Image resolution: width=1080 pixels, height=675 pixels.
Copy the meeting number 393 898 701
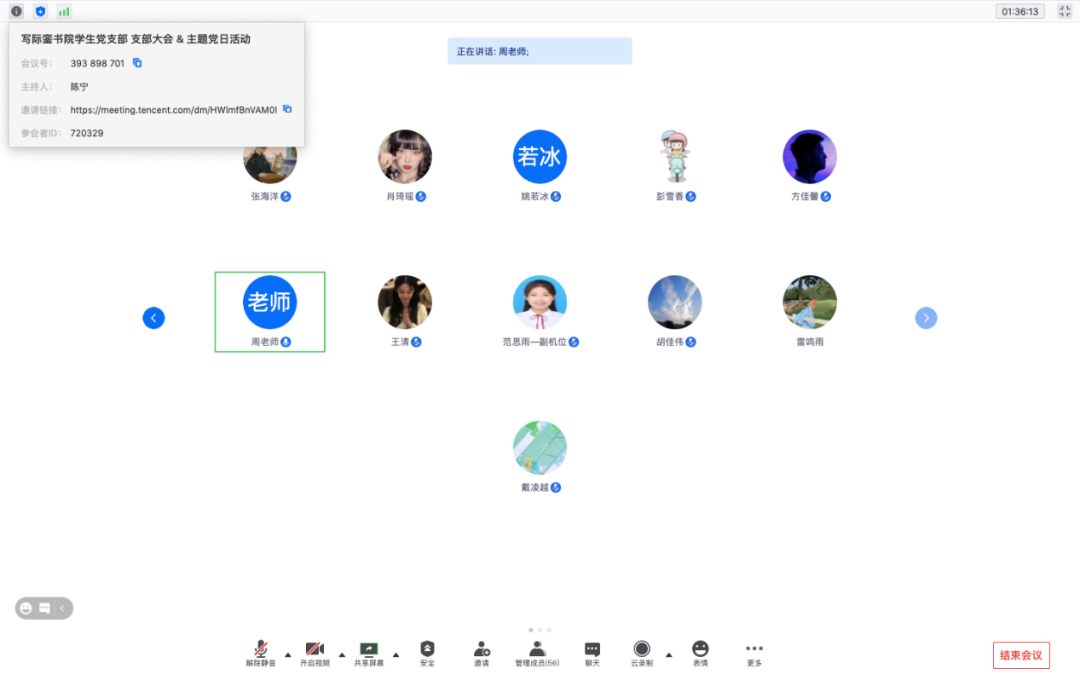click(138, 63)
